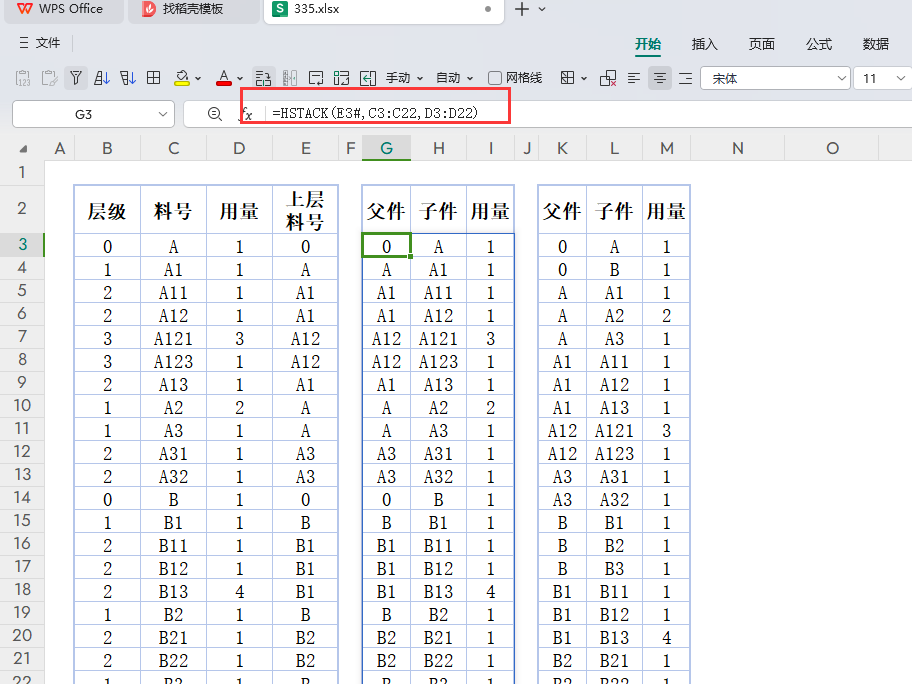Apply the red font color A

point(224,78)
